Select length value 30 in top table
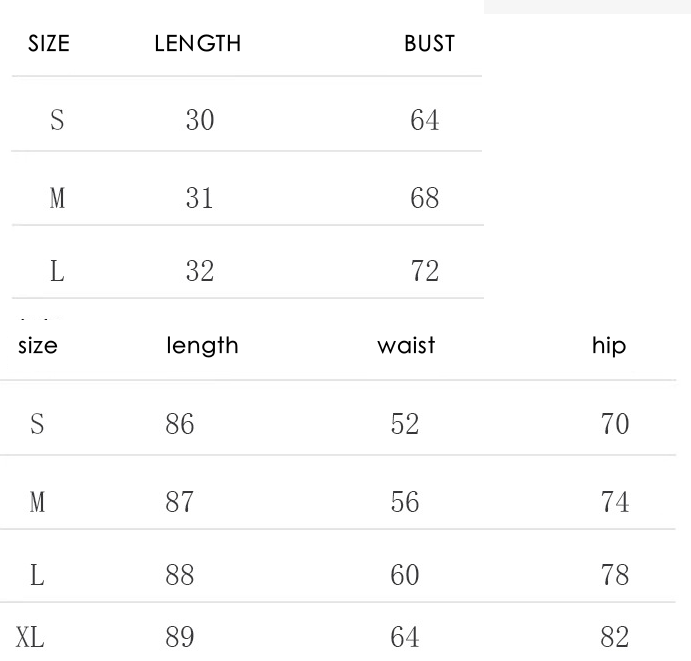This screenshot has height=661, width=691. coord(200,122)
